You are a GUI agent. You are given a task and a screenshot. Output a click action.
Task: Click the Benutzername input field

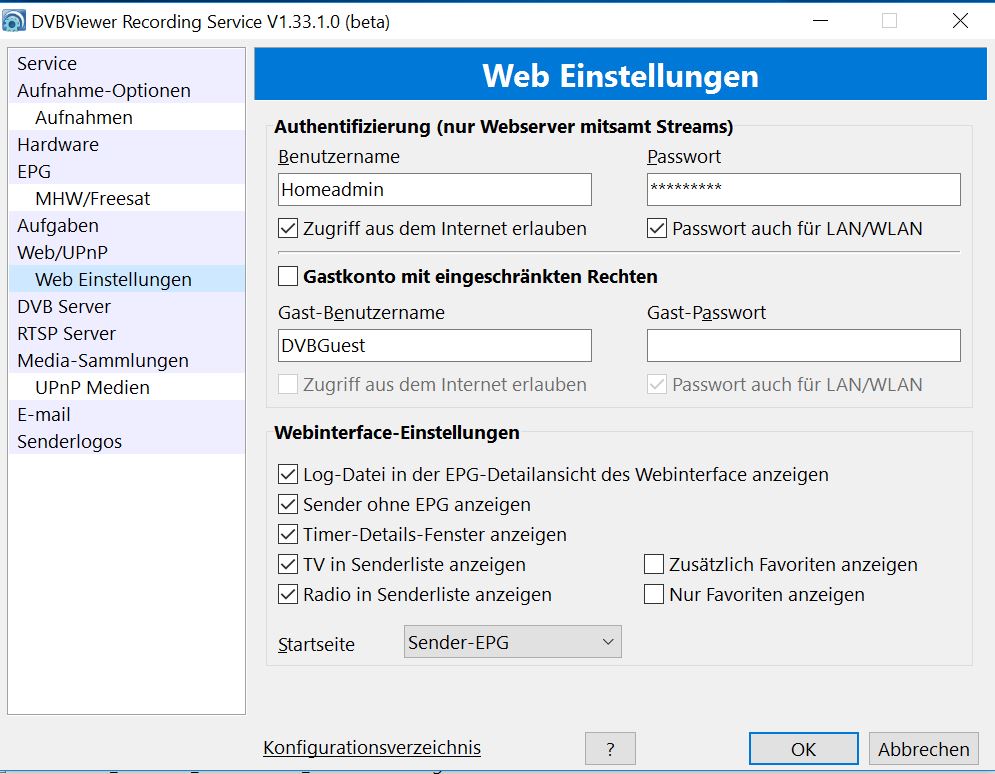click(x=435, y=189)
